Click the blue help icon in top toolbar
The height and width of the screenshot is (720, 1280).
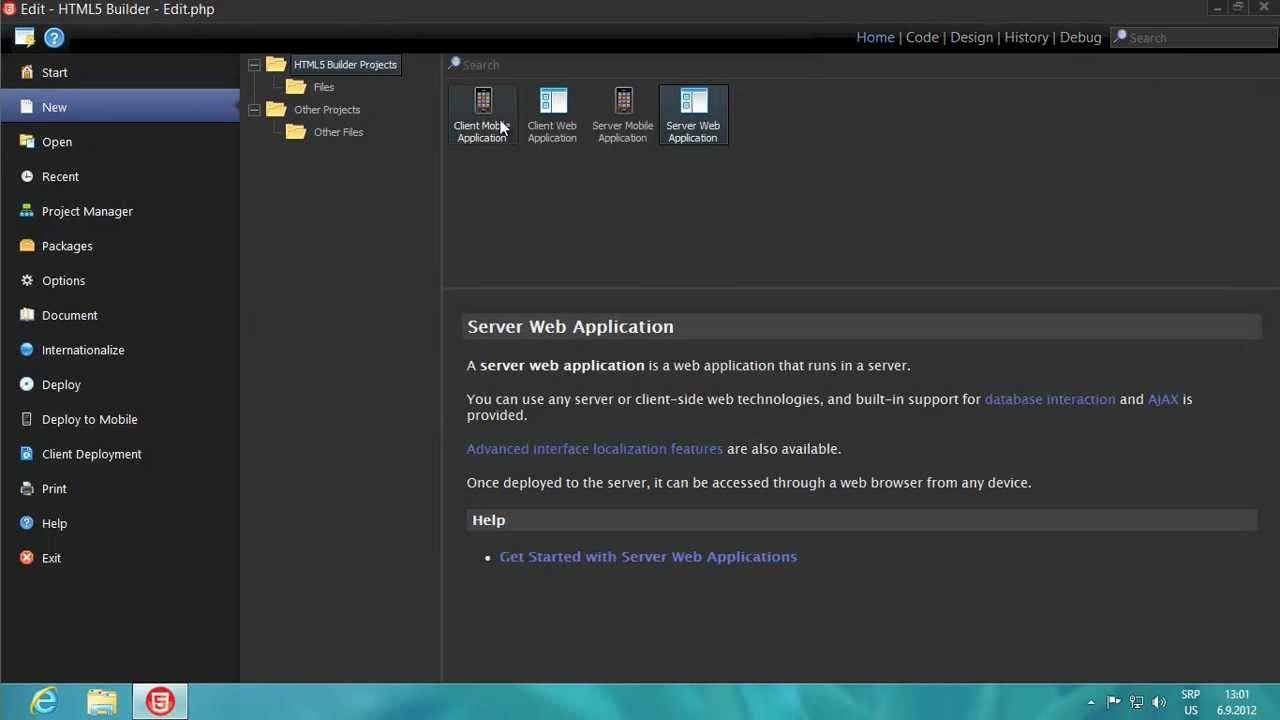tap(54, 38)
